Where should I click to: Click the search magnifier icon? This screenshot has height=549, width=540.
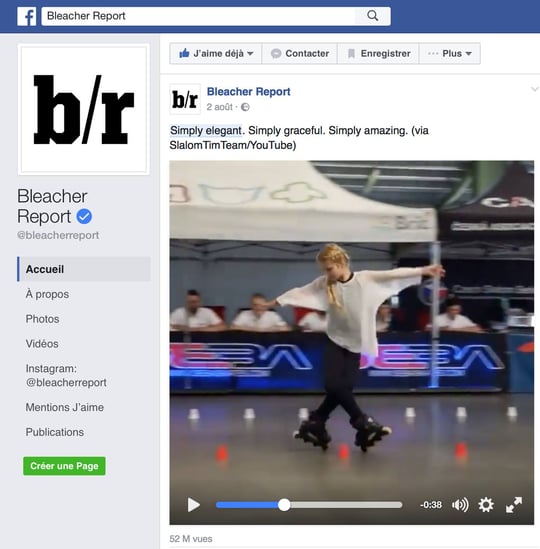[x=373, y=16]
